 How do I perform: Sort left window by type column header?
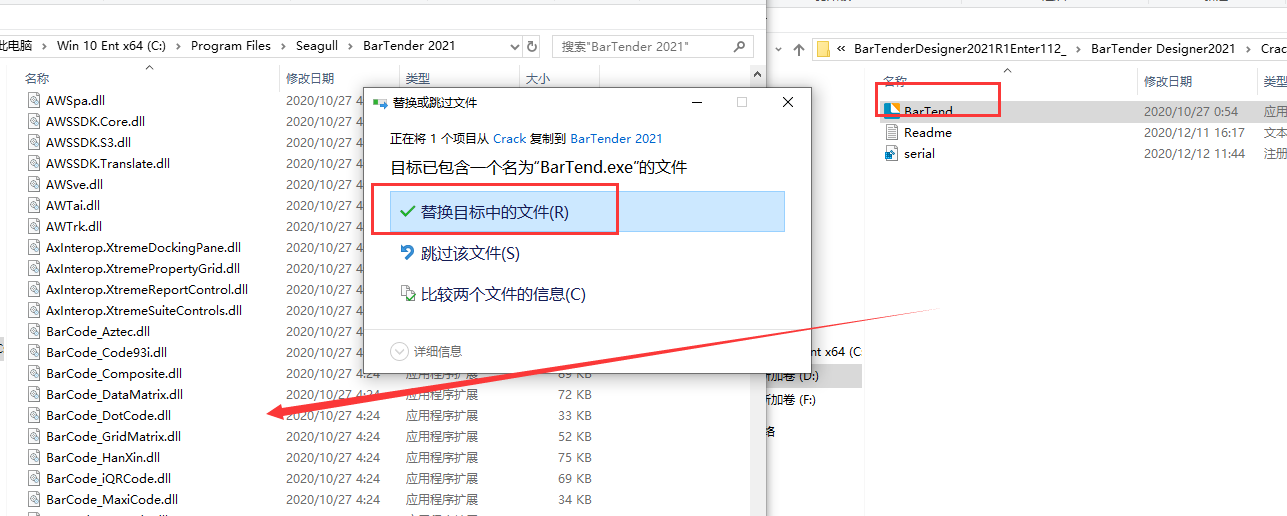[x=418, y=78]
